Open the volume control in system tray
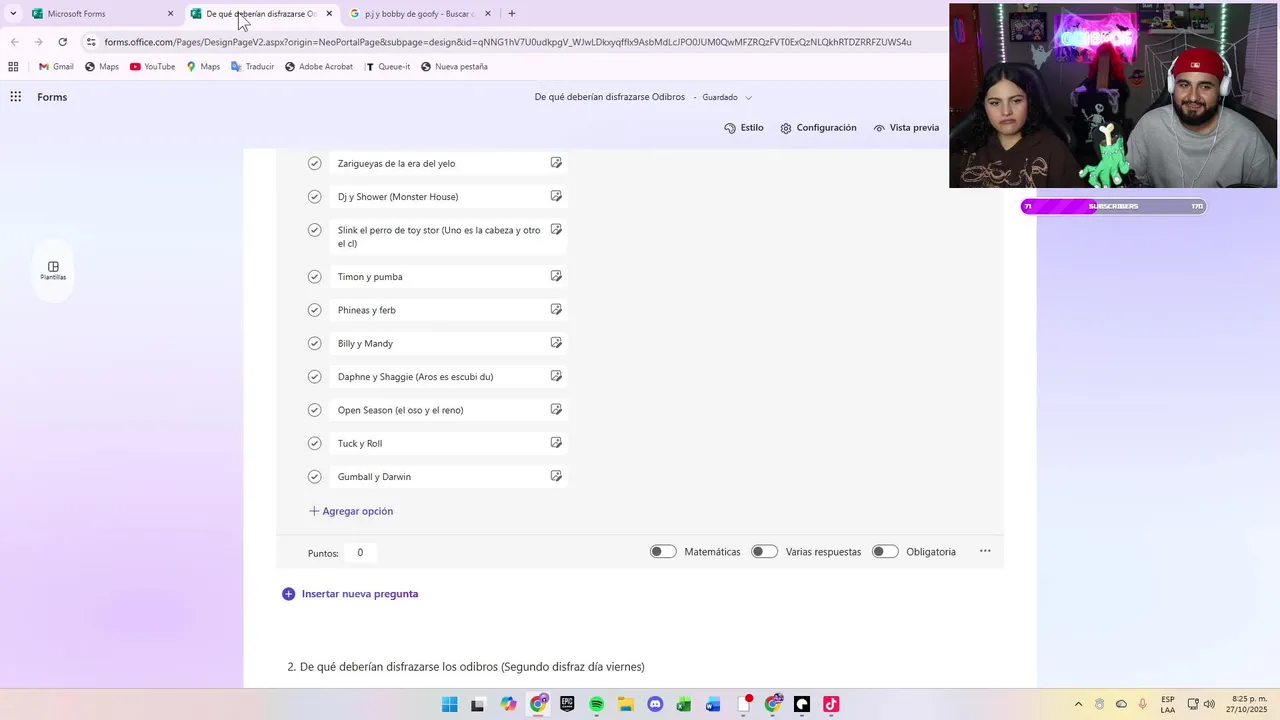1280x720 pixels. 1209,704
